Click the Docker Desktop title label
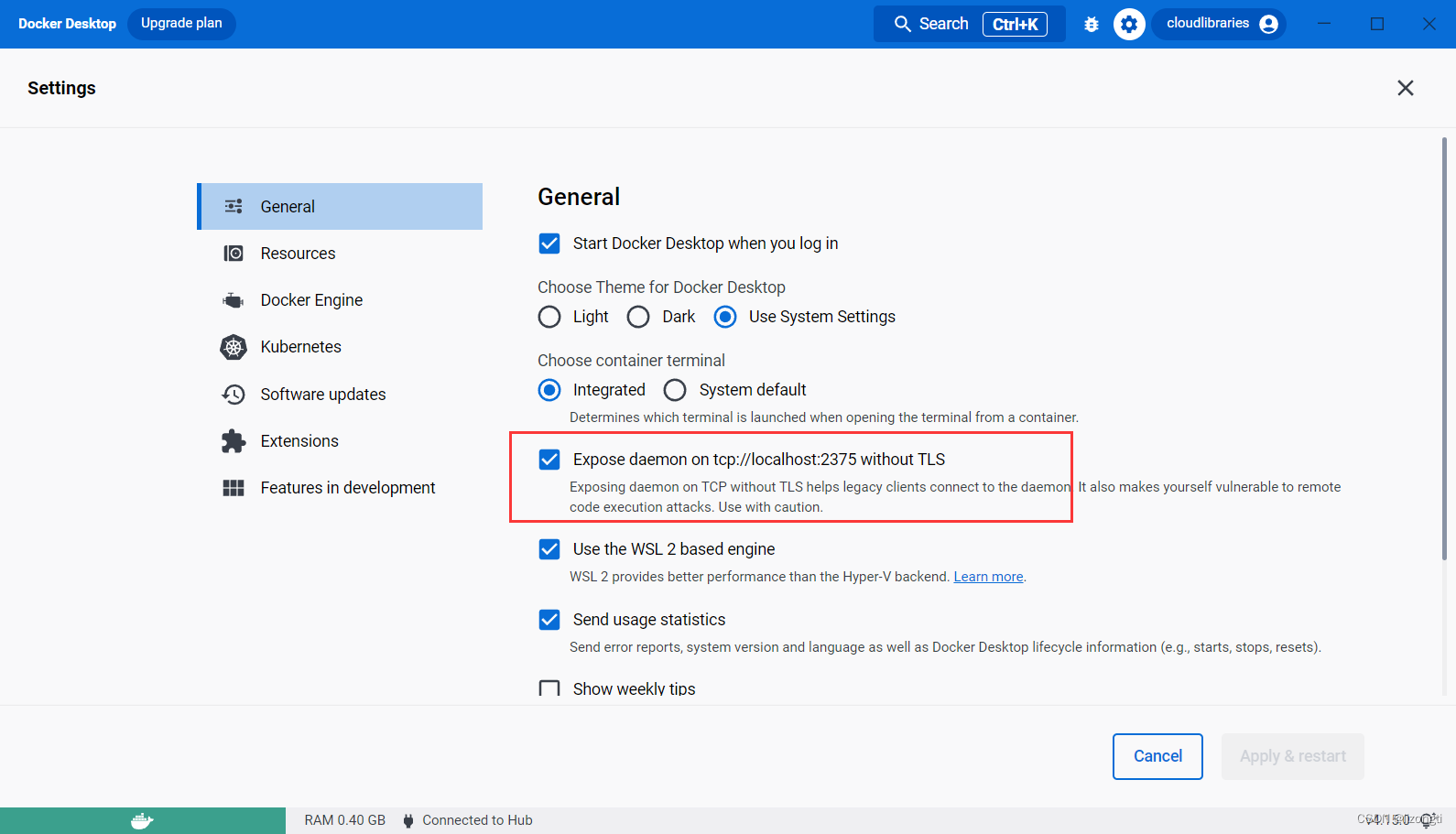 pyautogui.click(x=67, y=24)
